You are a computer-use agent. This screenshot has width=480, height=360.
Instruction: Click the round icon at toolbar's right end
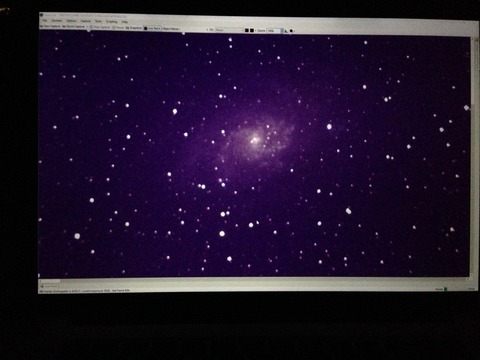291,31
